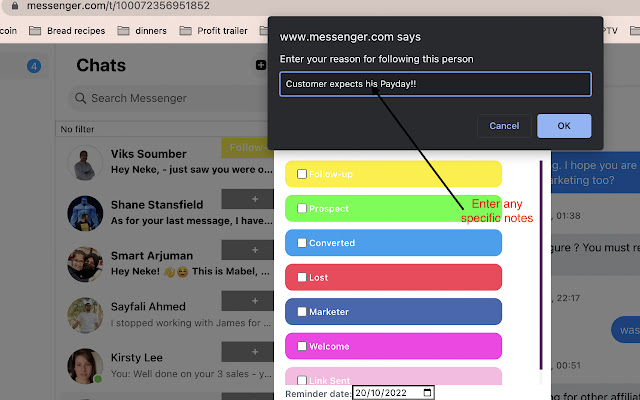Check the Marketer checkbox
Viewport: 640px width, 400px height.
click(302, 311)
